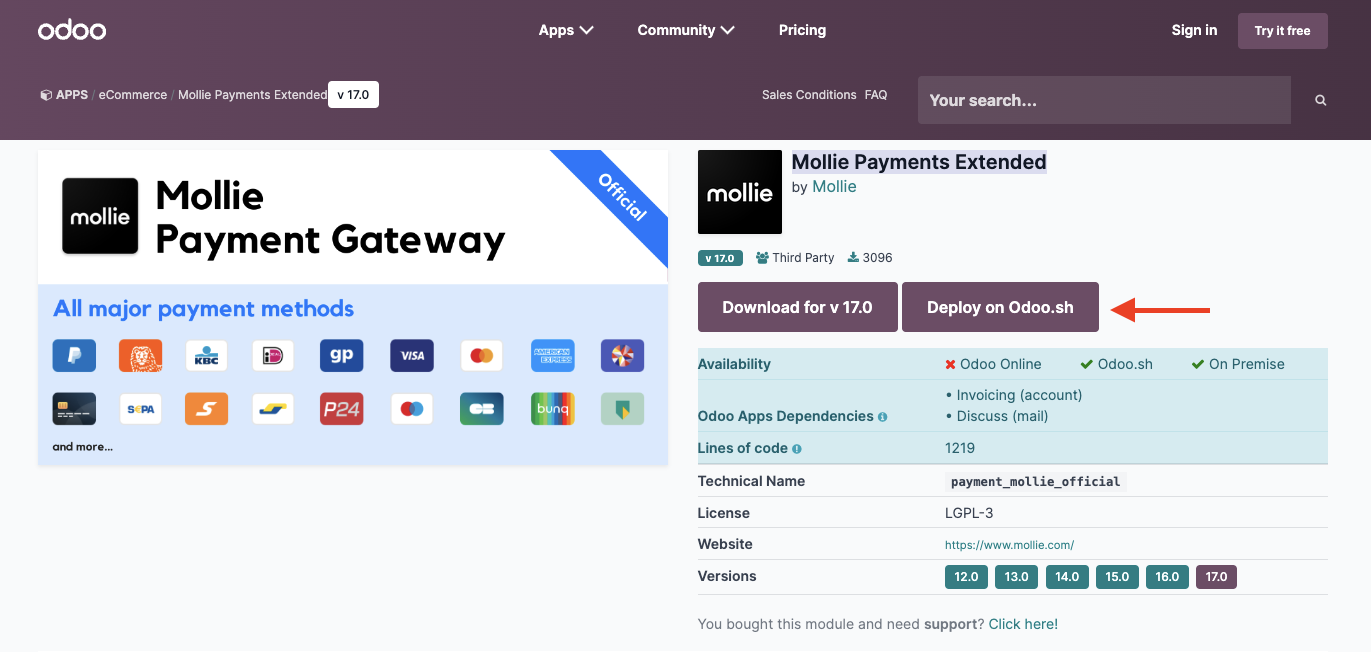The image size is (1371, 652).
Task: Click the LGPL-3 license value
Action: (969, 513)
